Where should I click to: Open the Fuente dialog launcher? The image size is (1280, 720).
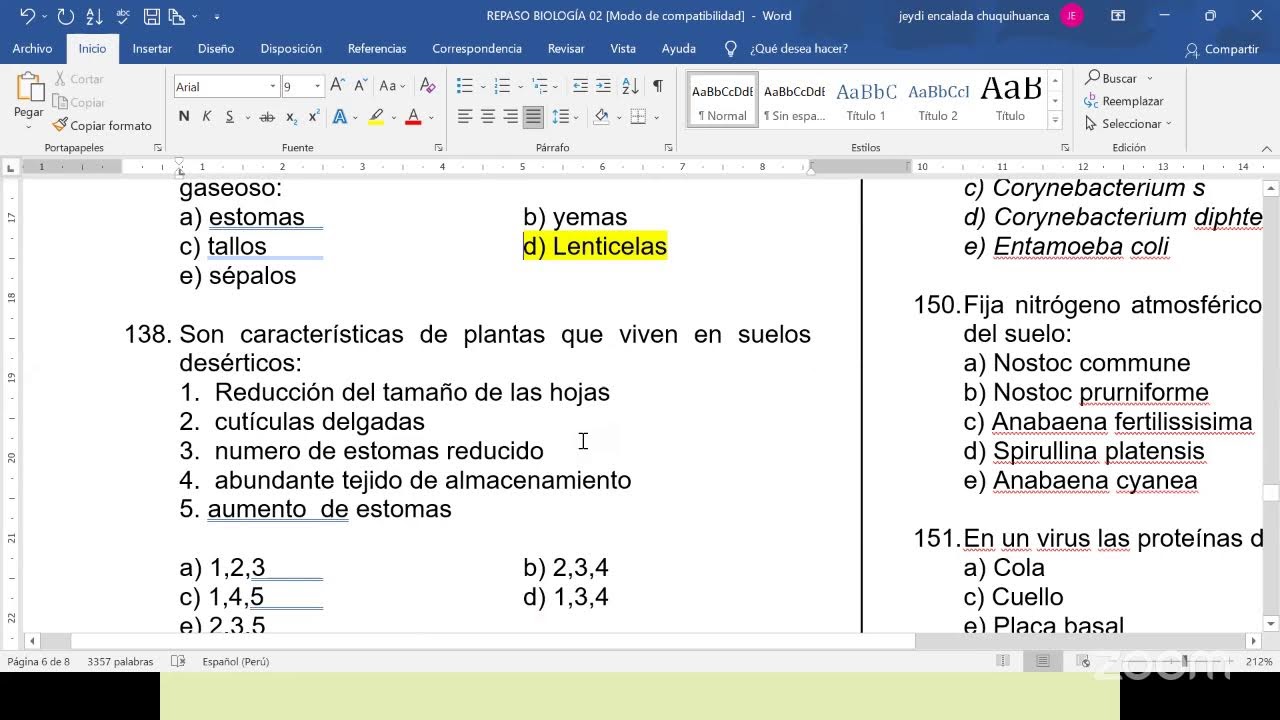(438, 148)
